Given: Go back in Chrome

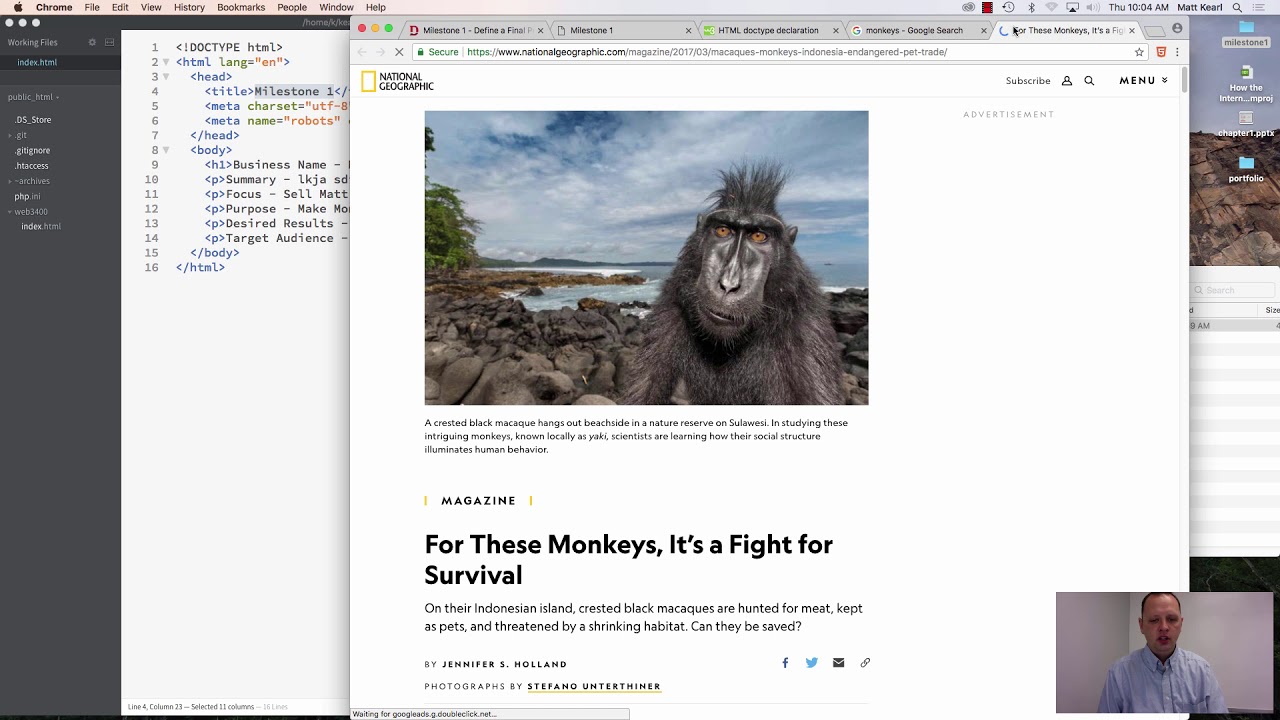Looking at the screenshot, I should pyautogui.click(x=362, y=52).
